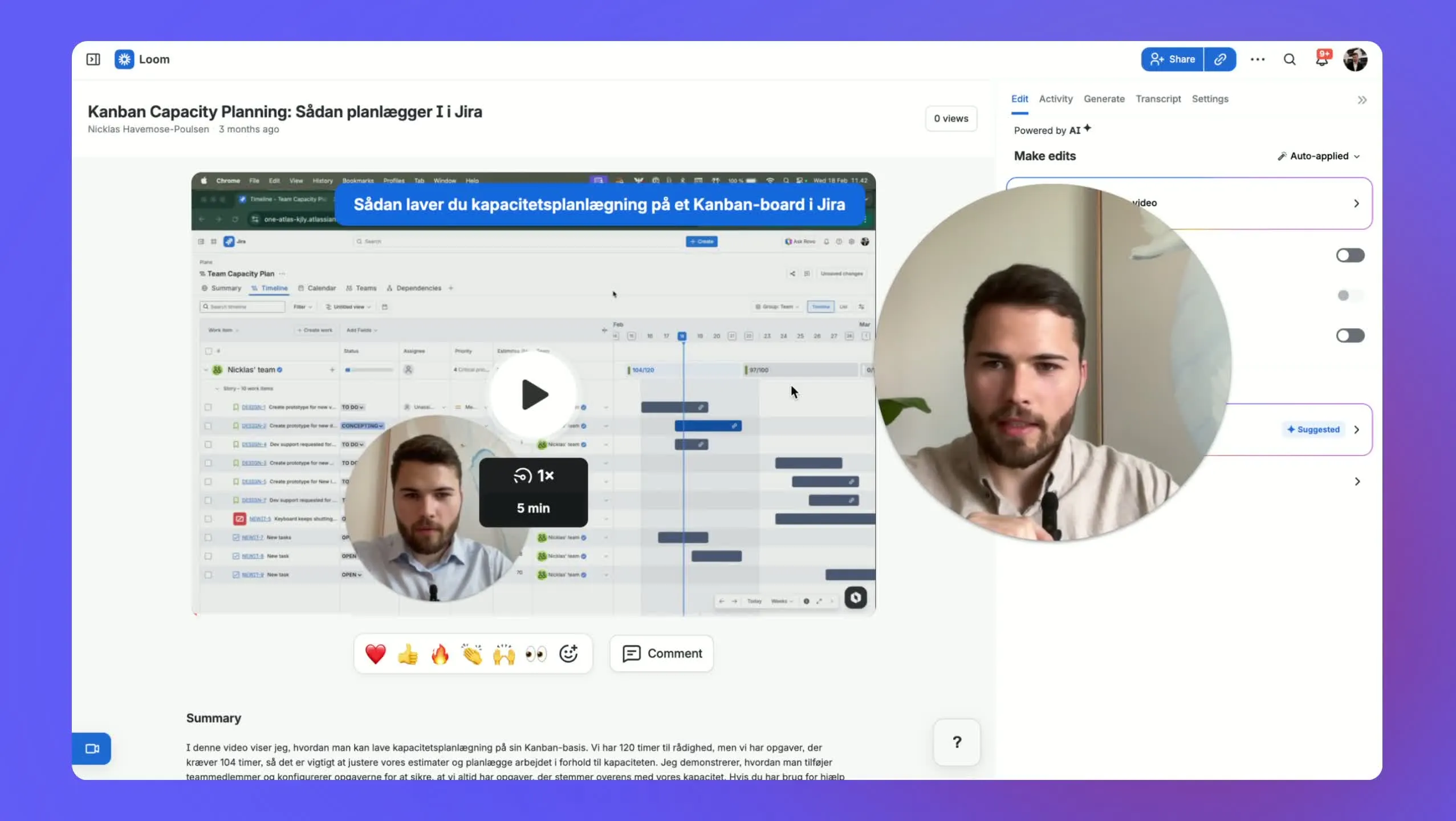React with the fire emoji

tap(440, 654)
